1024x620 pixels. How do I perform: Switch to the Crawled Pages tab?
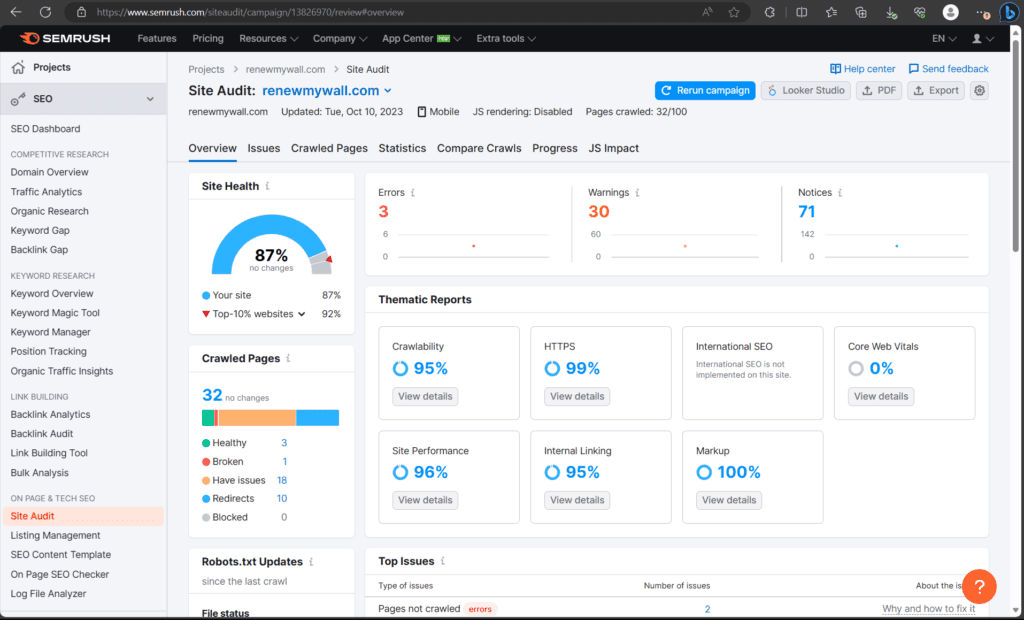(329, 148)
